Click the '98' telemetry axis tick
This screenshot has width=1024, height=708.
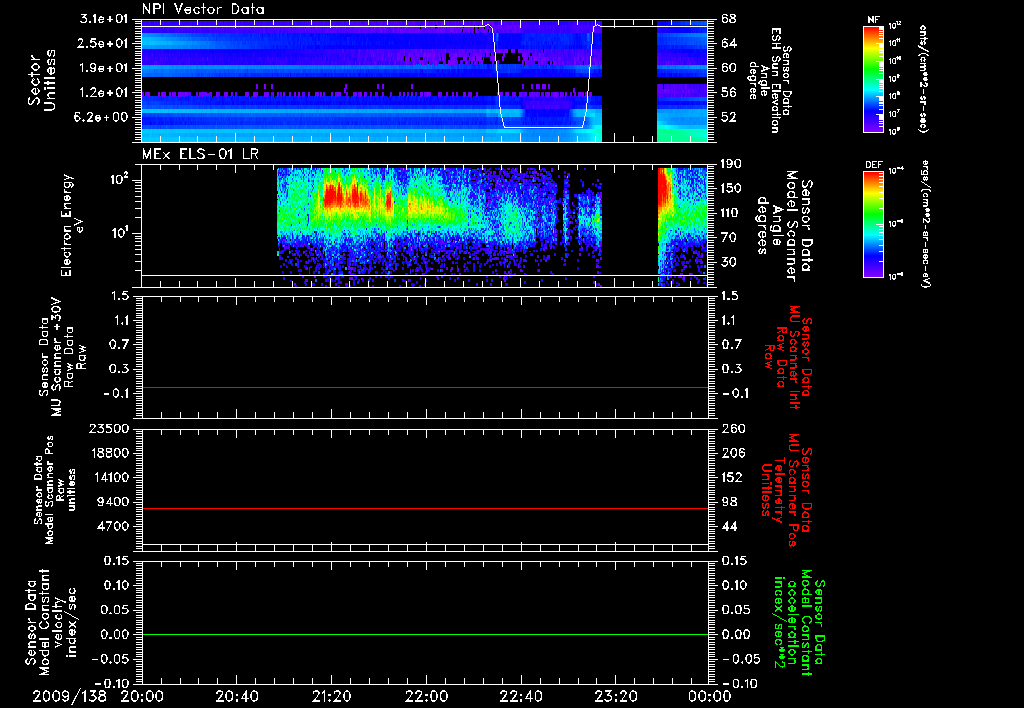pyautogui.click(x=729, y=502)
